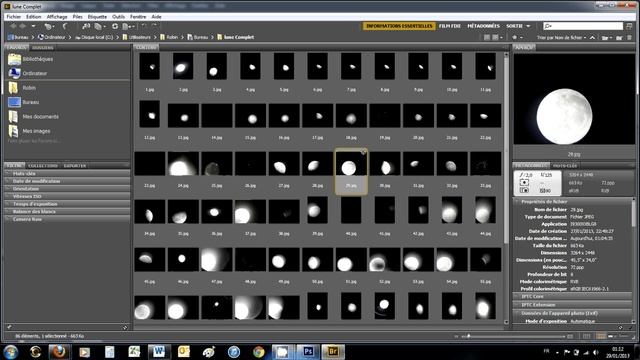640x360 pixels.
Task: Switch to Film Fixe workspace
Action: pos(449,26)
